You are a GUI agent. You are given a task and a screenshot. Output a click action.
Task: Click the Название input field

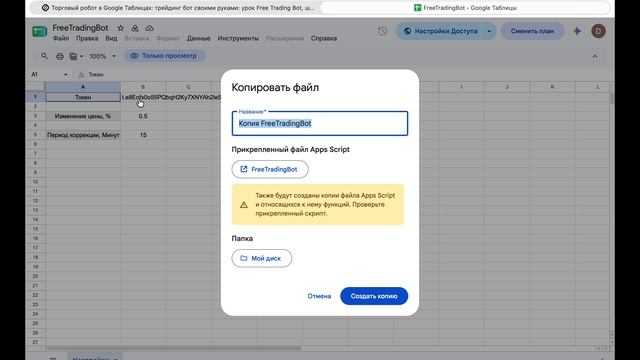(x=320, y=123)
